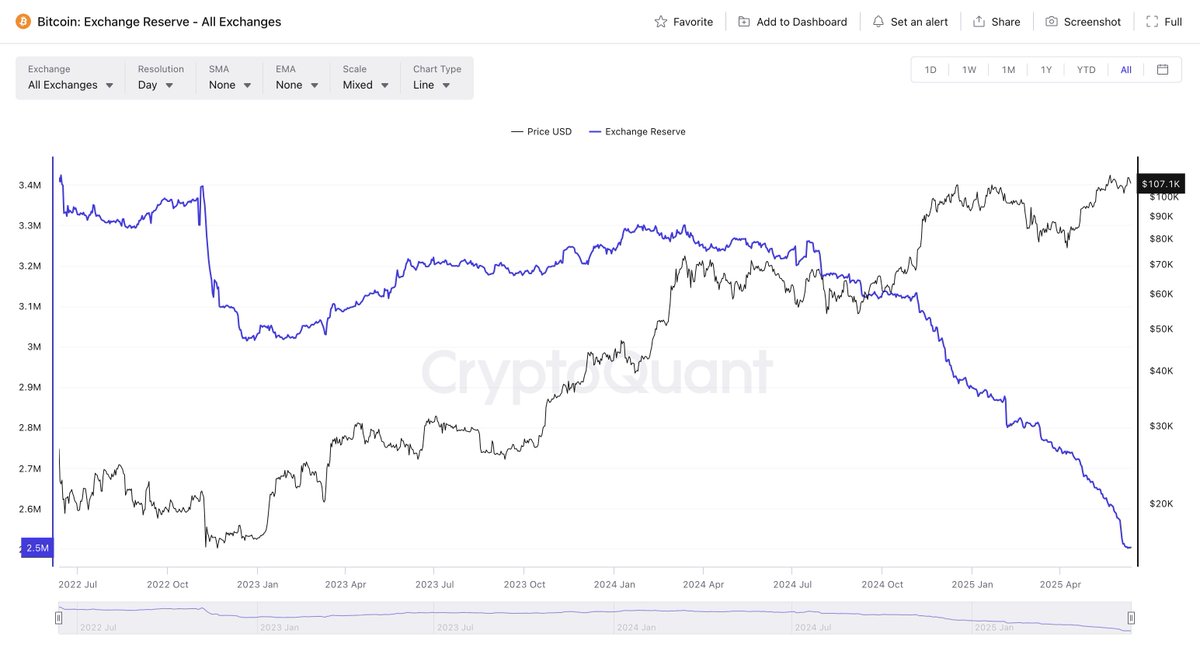Screen dimensions: 1200x658
Task: Open Full screen view icon
Action: (x=1152, y=21)
